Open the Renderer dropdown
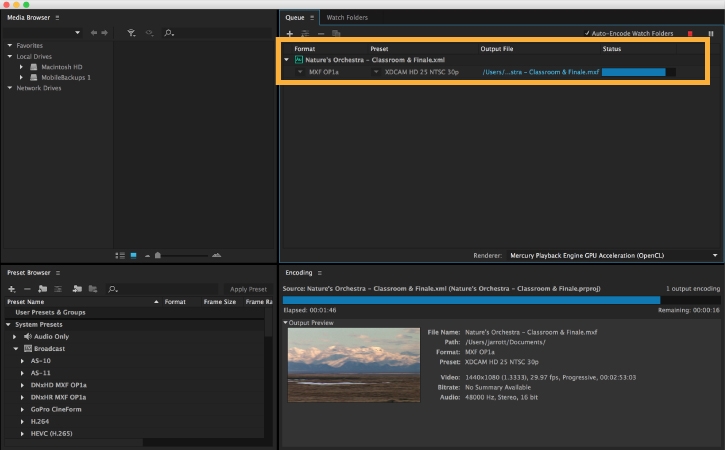 click(600, 255)
